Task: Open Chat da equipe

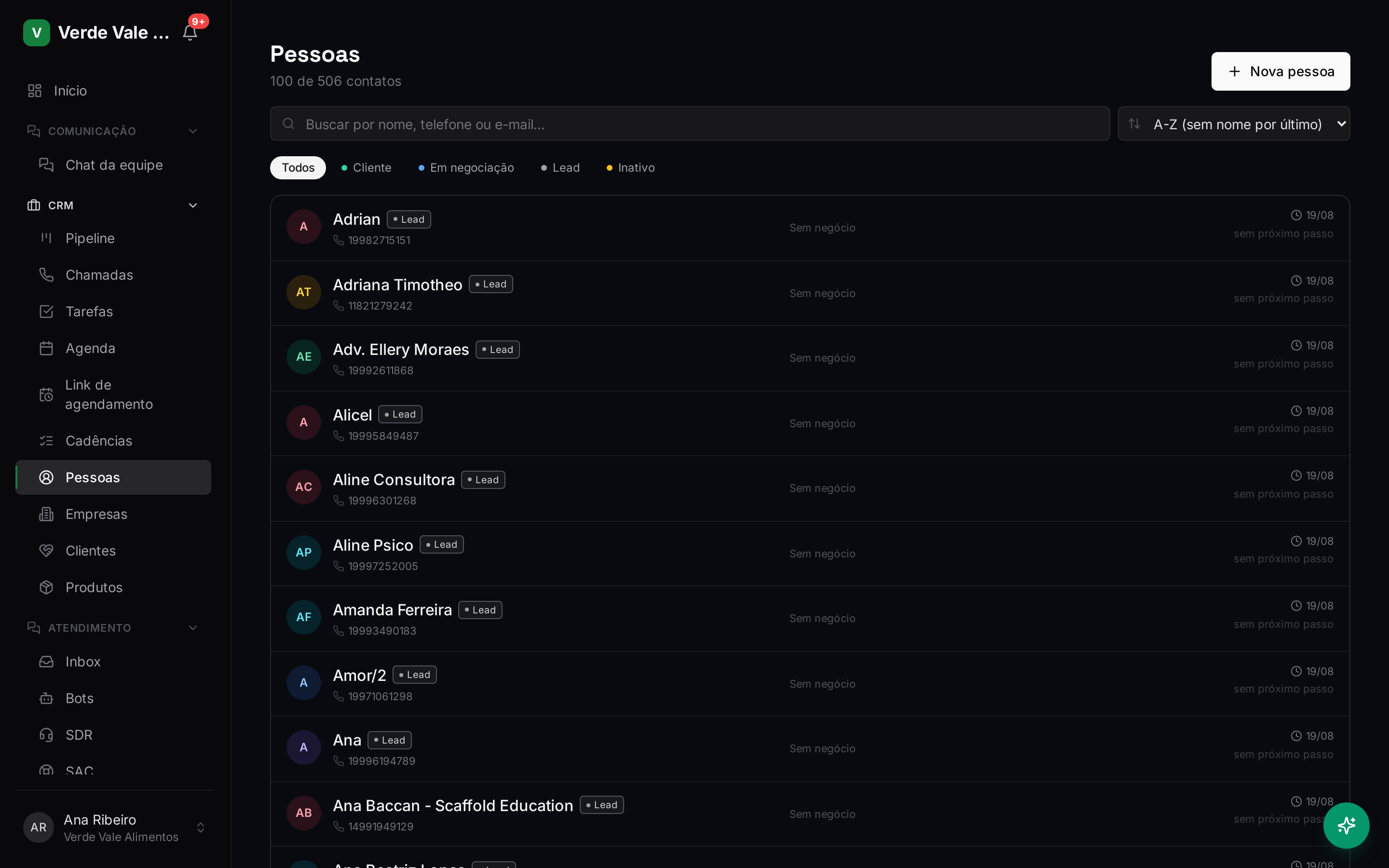Action: pyautogui.click(x=114, y=165)
